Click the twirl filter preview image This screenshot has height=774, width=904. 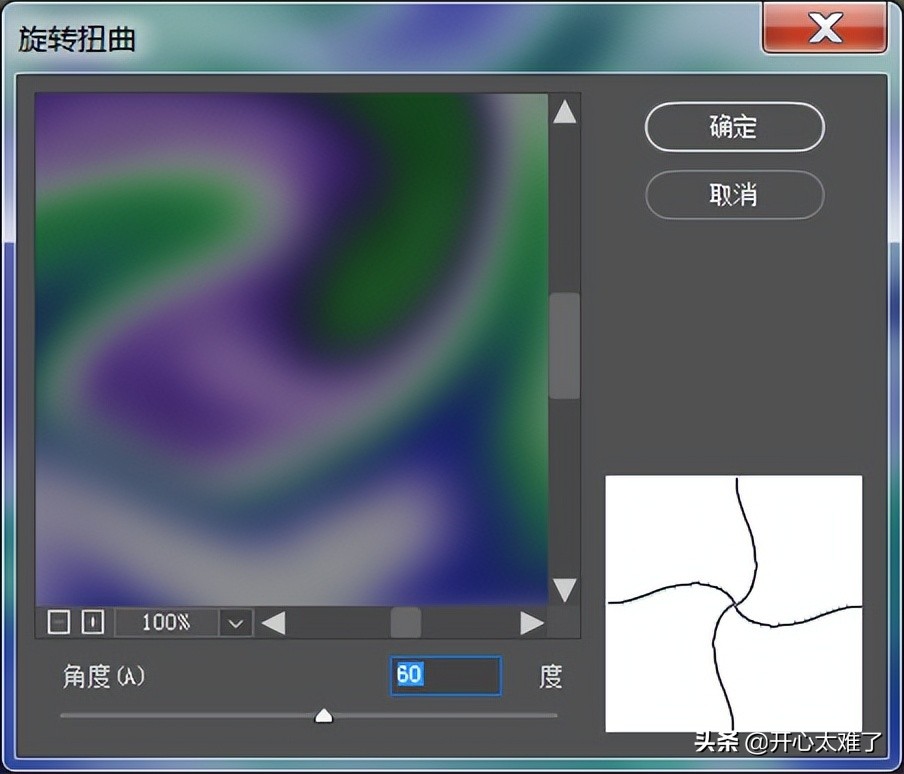tap(292, 349)
